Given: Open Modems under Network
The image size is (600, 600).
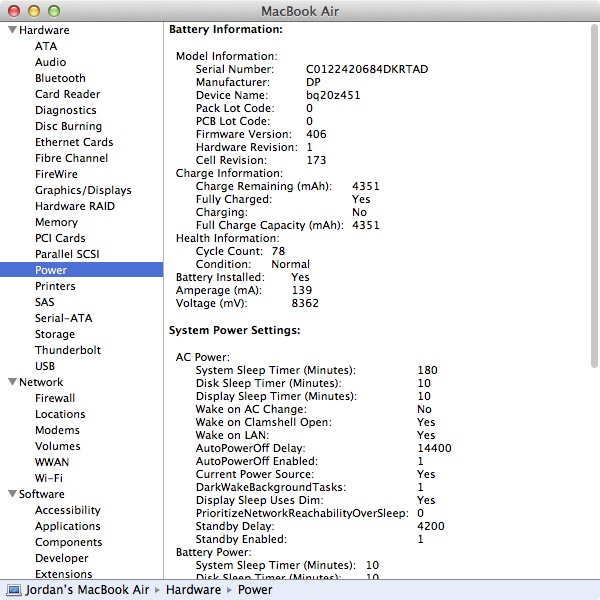Looking at the screenshot, I should pyautogui.click(x=57, y=430).
